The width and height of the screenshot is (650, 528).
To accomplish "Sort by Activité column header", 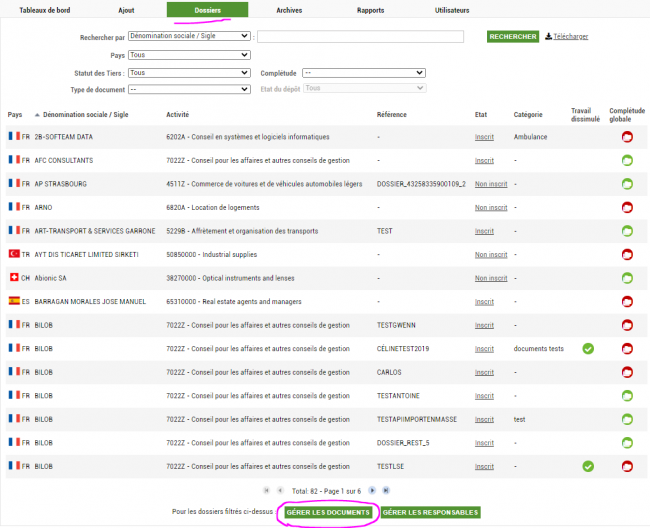I will [x=177, y=115].
